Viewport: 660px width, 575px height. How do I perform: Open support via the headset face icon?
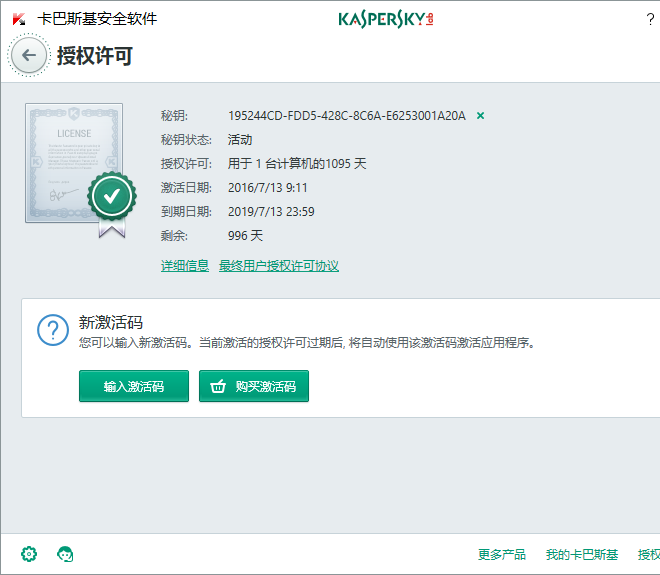tap(65, 554)
